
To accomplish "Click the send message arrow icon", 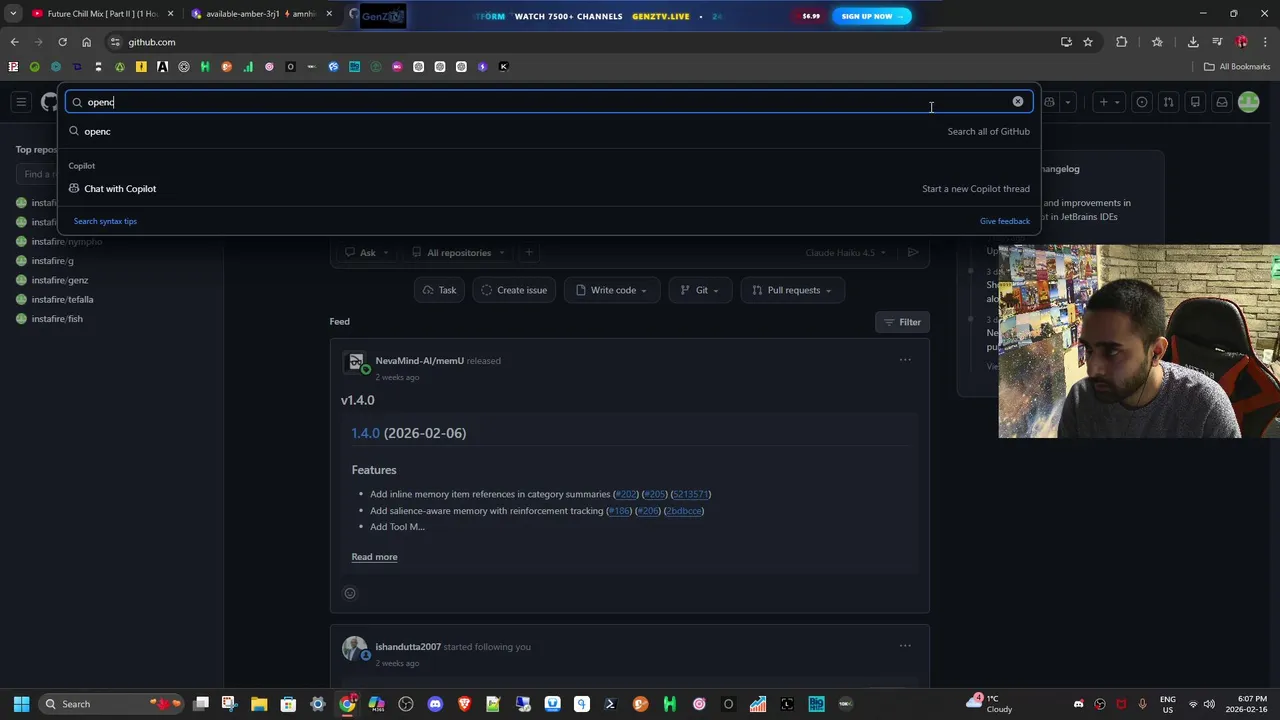I will [912, 253].
